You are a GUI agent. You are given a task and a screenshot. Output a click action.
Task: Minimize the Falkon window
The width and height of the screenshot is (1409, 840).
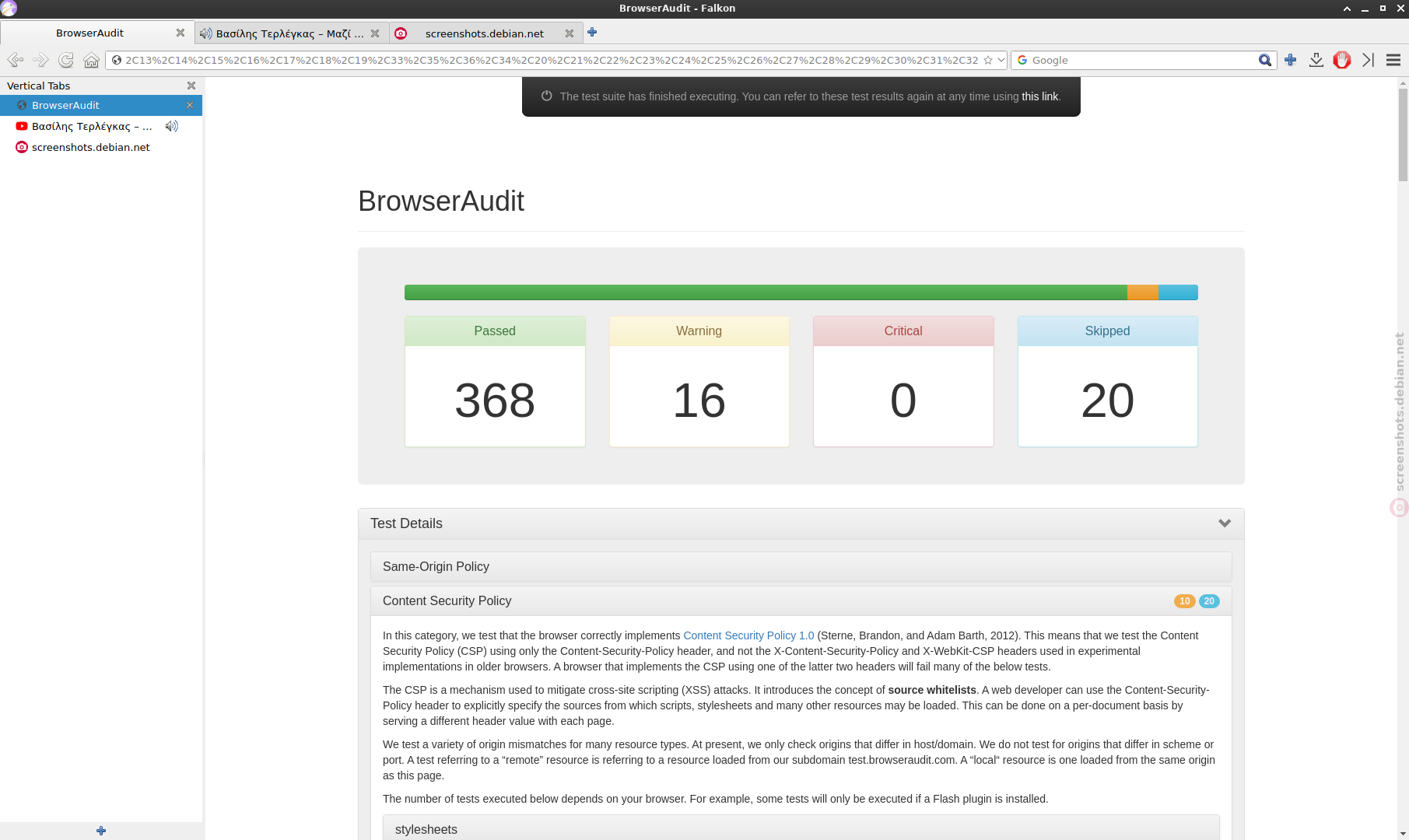1365,9
